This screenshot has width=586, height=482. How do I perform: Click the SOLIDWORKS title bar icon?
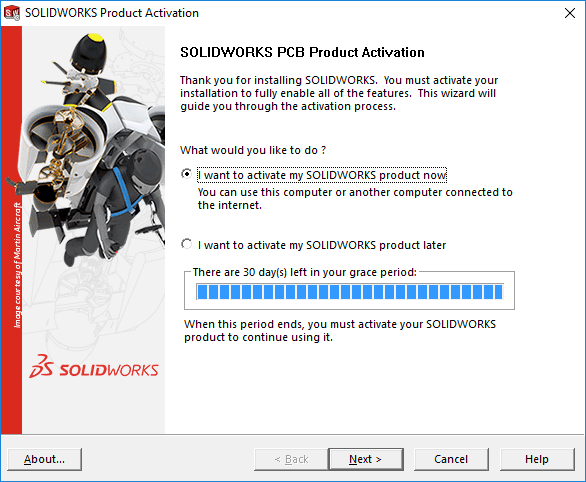(12, 13)
